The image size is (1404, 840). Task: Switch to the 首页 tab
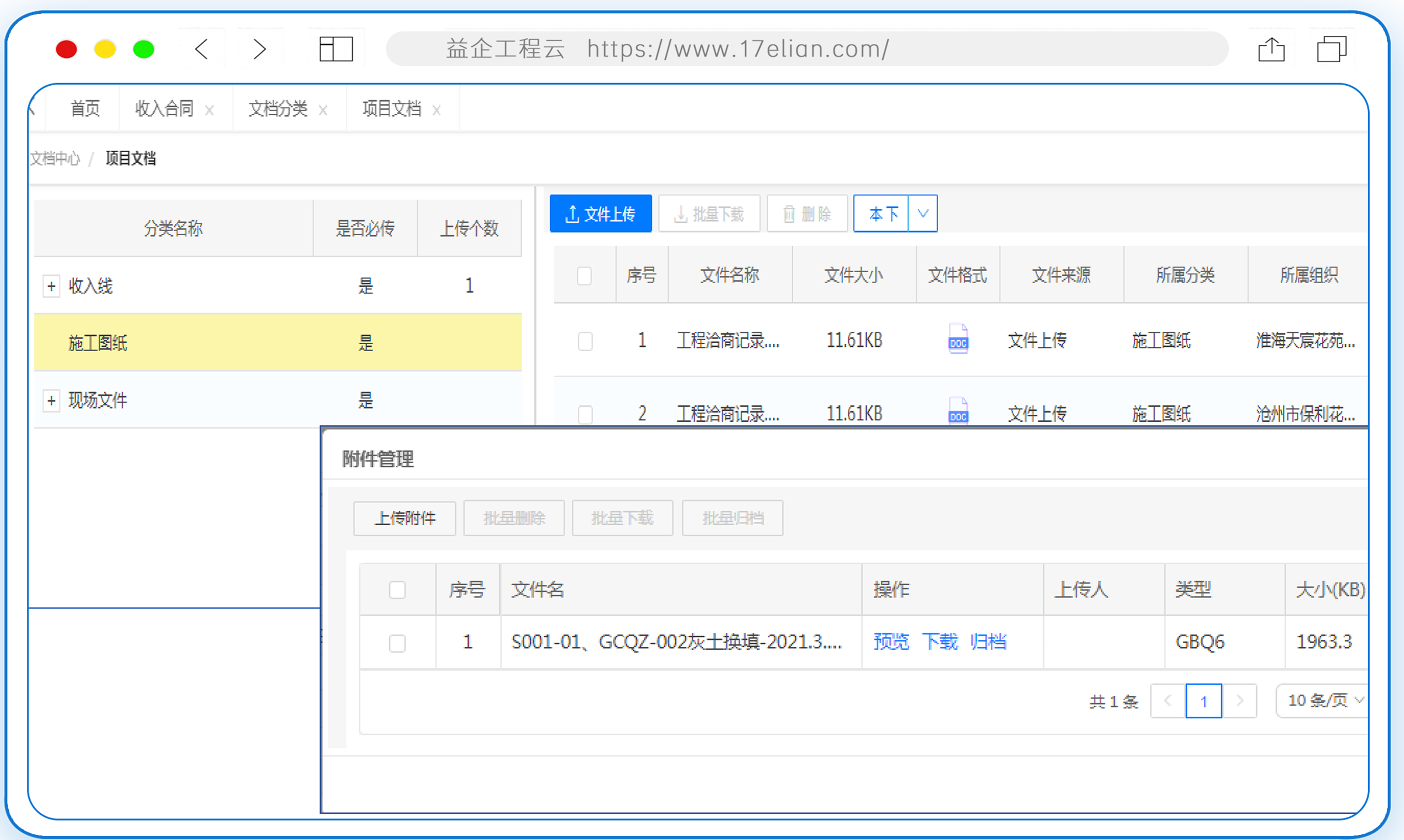pos(85,108)
